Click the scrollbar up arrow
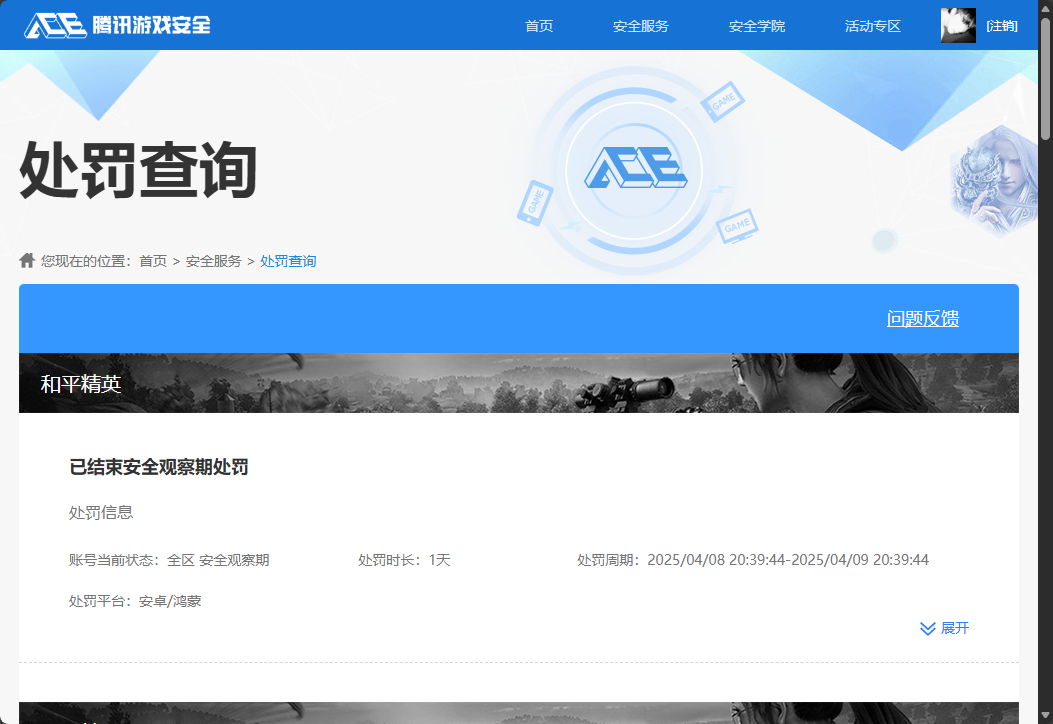 (1045, 8)
